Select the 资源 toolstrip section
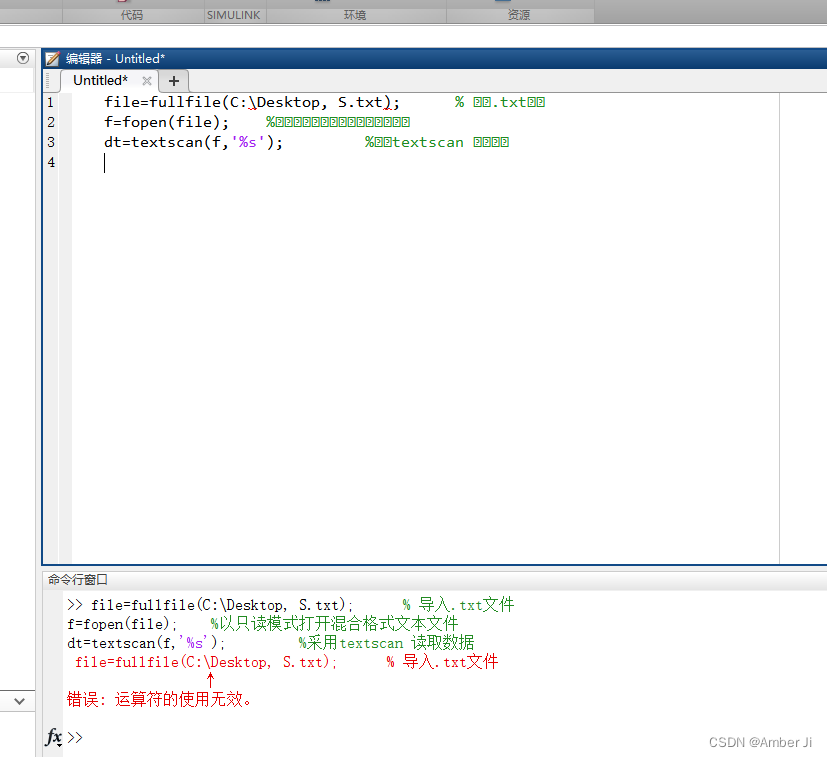Viewport: 827px width, 757px height. pos(519,15)
